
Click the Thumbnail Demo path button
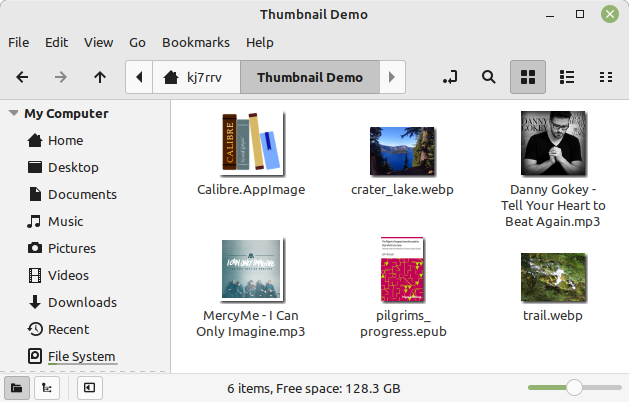click(310, 77)
